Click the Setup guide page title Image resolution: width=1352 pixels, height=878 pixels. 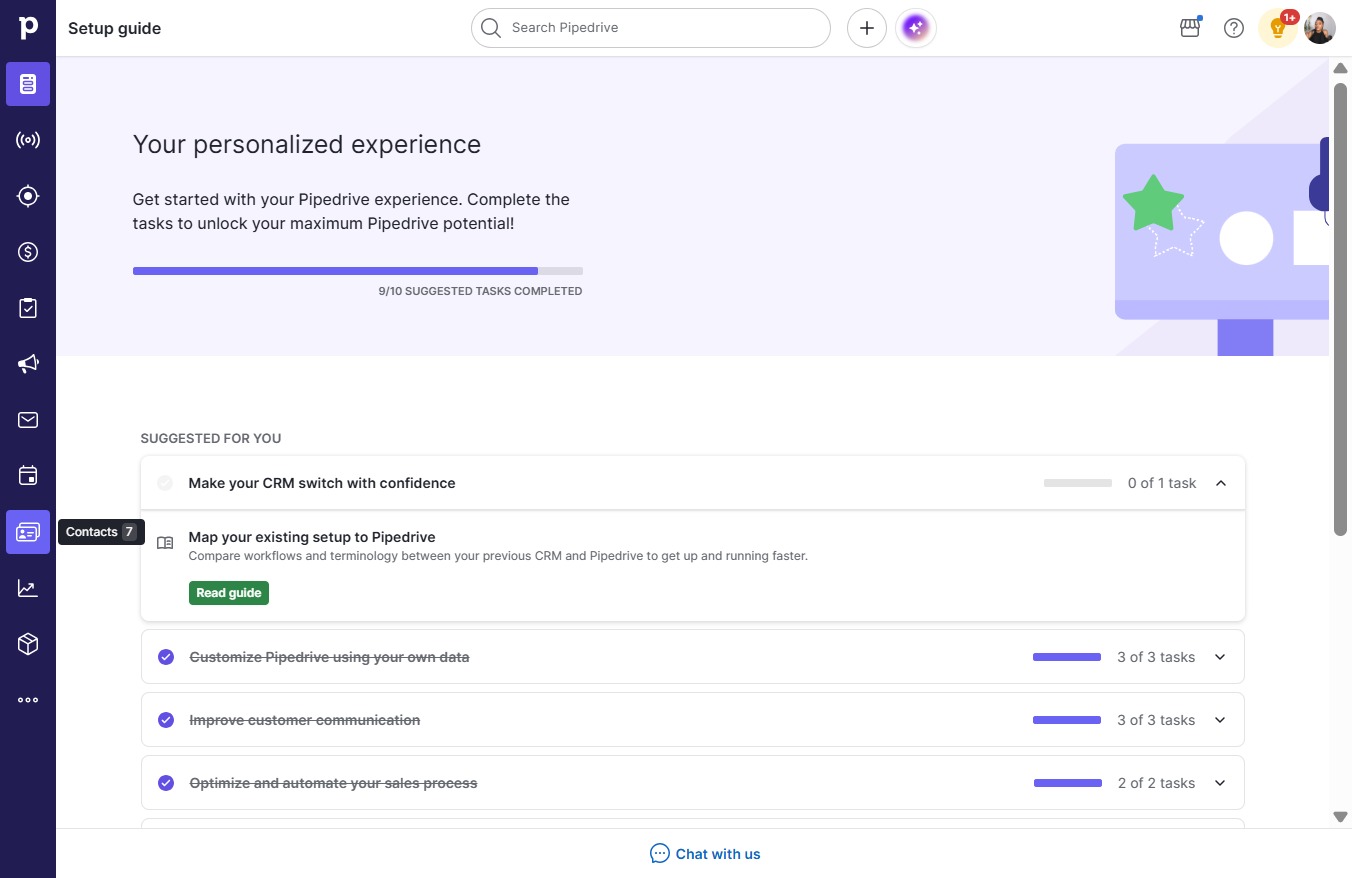click(114, 28)
